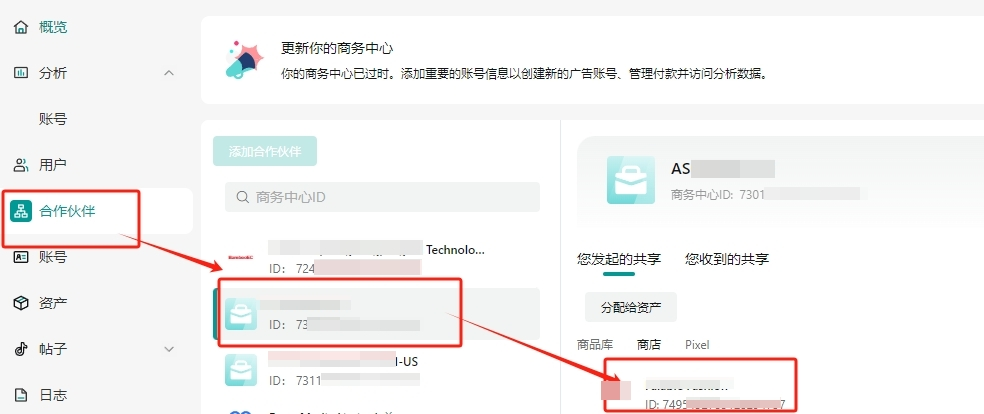The height and width of the screenshot is (414, 984).
Task: Click the 分配给资产 button
Action: (x=630, y=307)
